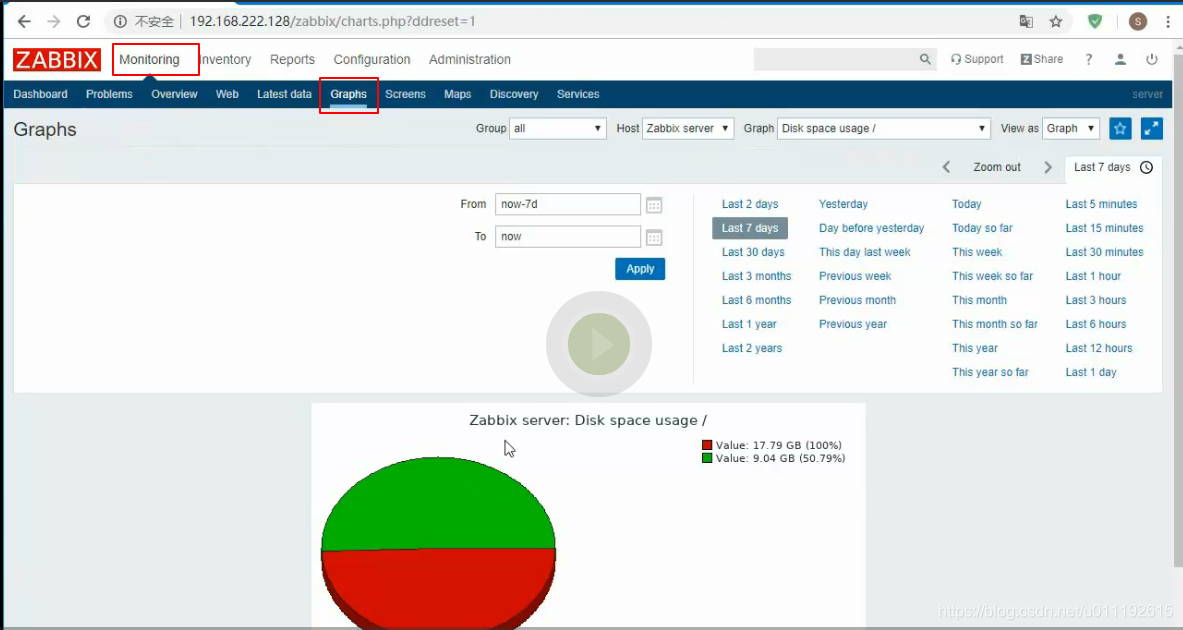The height and width of the screenshot is (630, 1183).
Task: Click the browser forward arrow
Action: [54, 21]
